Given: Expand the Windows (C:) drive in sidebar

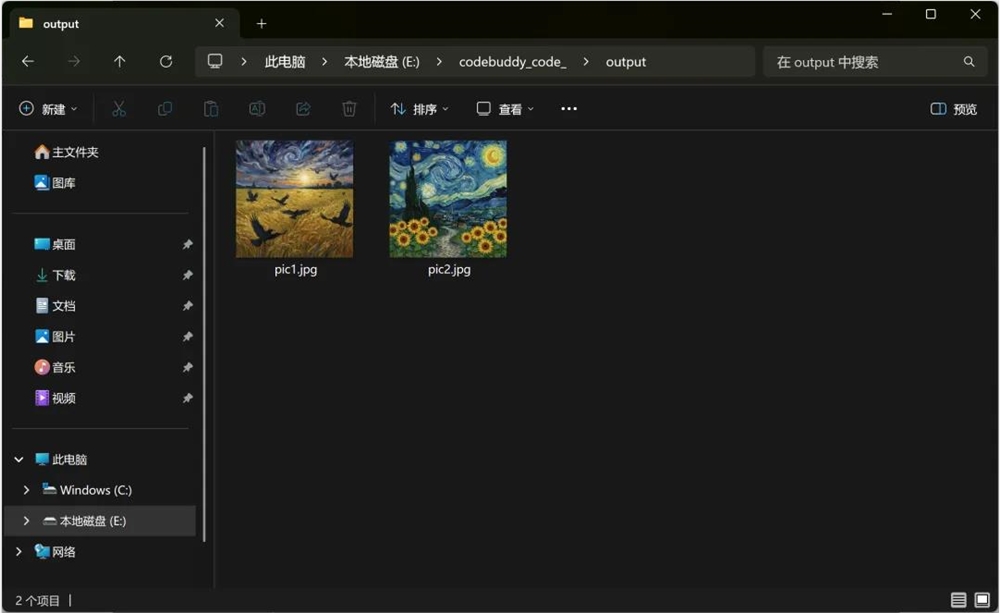Looking at the screenshot, I should (x=25, y=490).
